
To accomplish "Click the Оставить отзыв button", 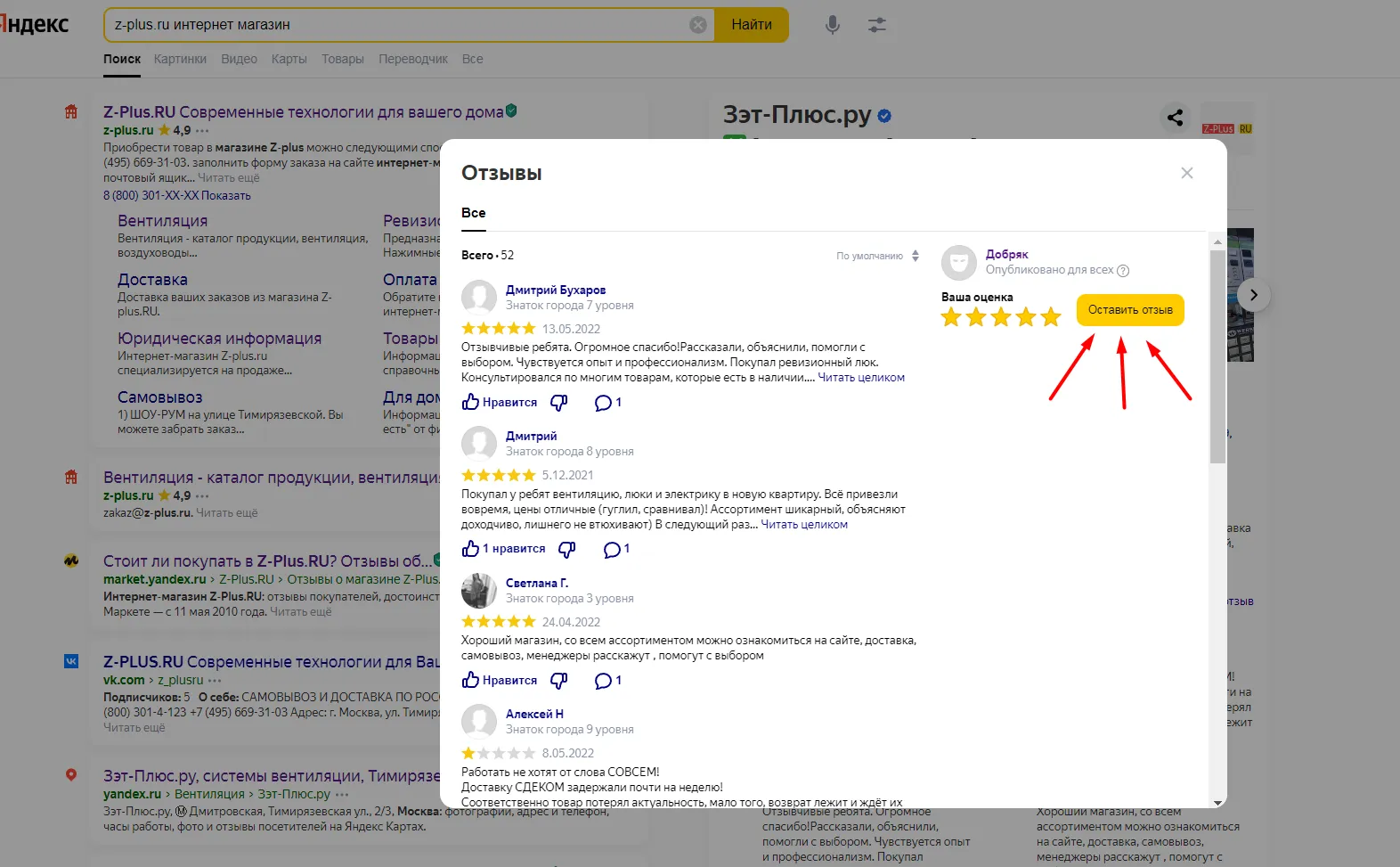I will 1130,310.
